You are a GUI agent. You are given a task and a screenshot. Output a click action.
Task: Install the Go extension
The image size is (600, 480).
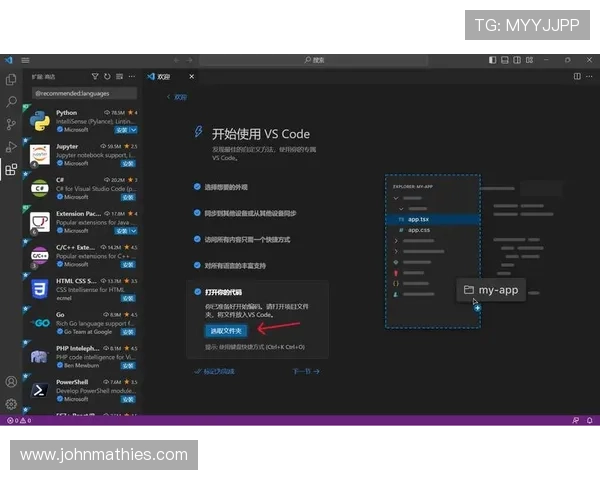128,332
